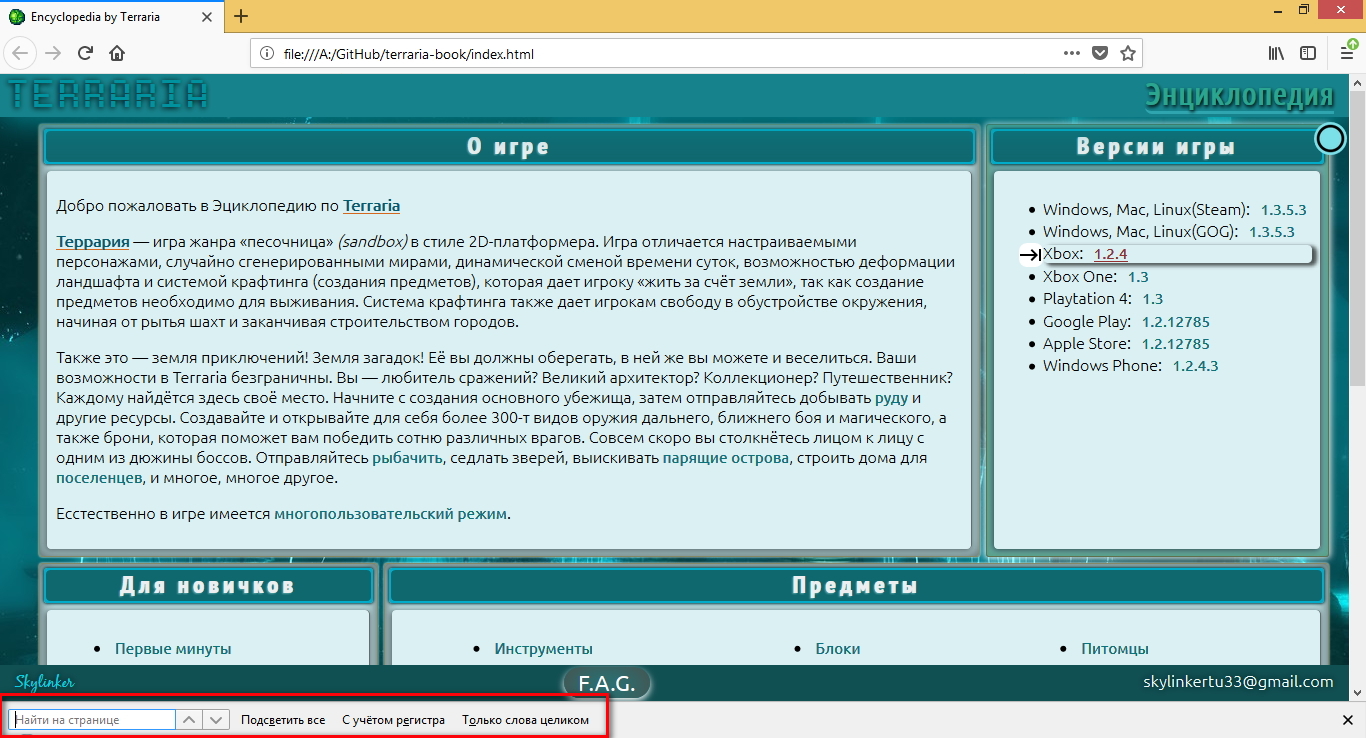Open Steam version 1.3.5.3 link
This screenshot has height=738, width=1366.
coord(1284,210)
